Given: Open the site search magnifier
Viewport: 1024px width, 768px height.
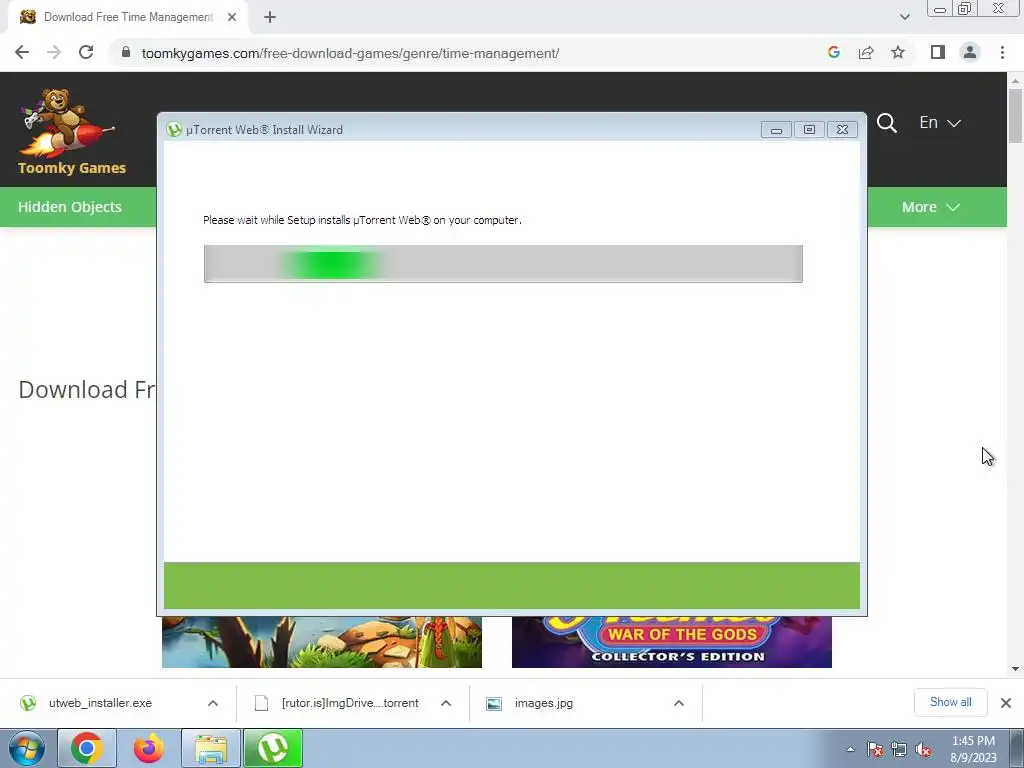Looking at the screenshot, I should pyautogui.click(x=886, y=123).
